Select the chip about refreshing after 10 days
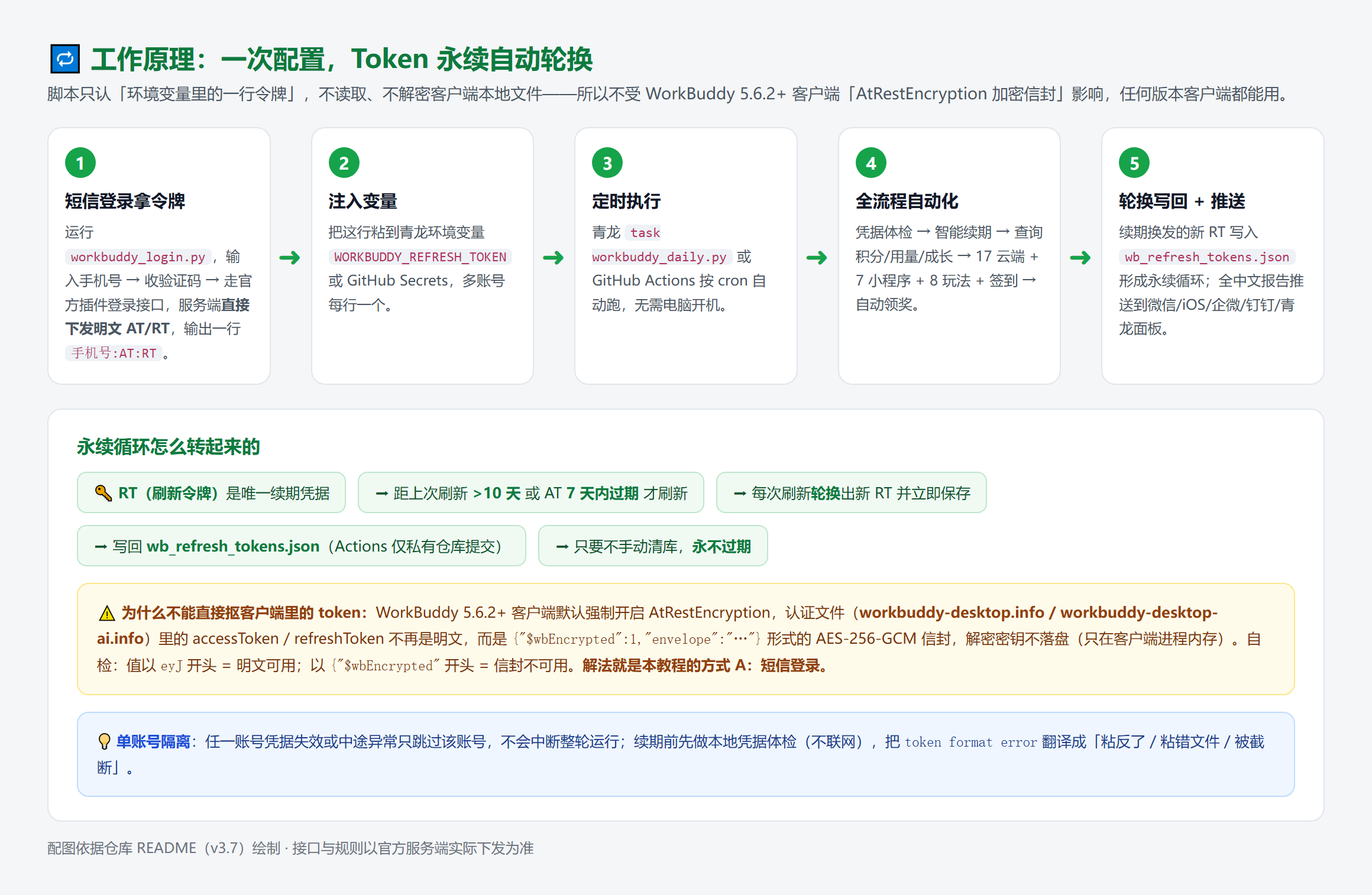The height and width of the screenshot is (895, 1372). coord(531,493)
